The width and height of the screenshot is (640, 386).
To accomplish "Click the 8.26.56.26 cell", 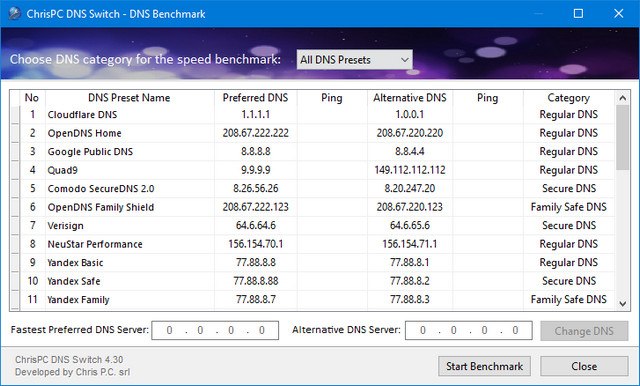I will point(256,189).
